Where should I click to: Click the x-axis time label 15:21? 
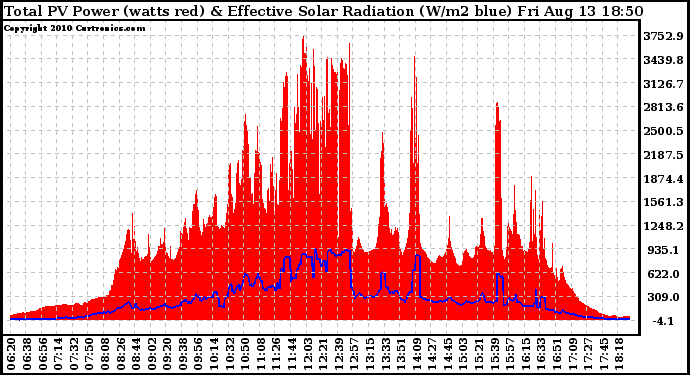(480, 354)
